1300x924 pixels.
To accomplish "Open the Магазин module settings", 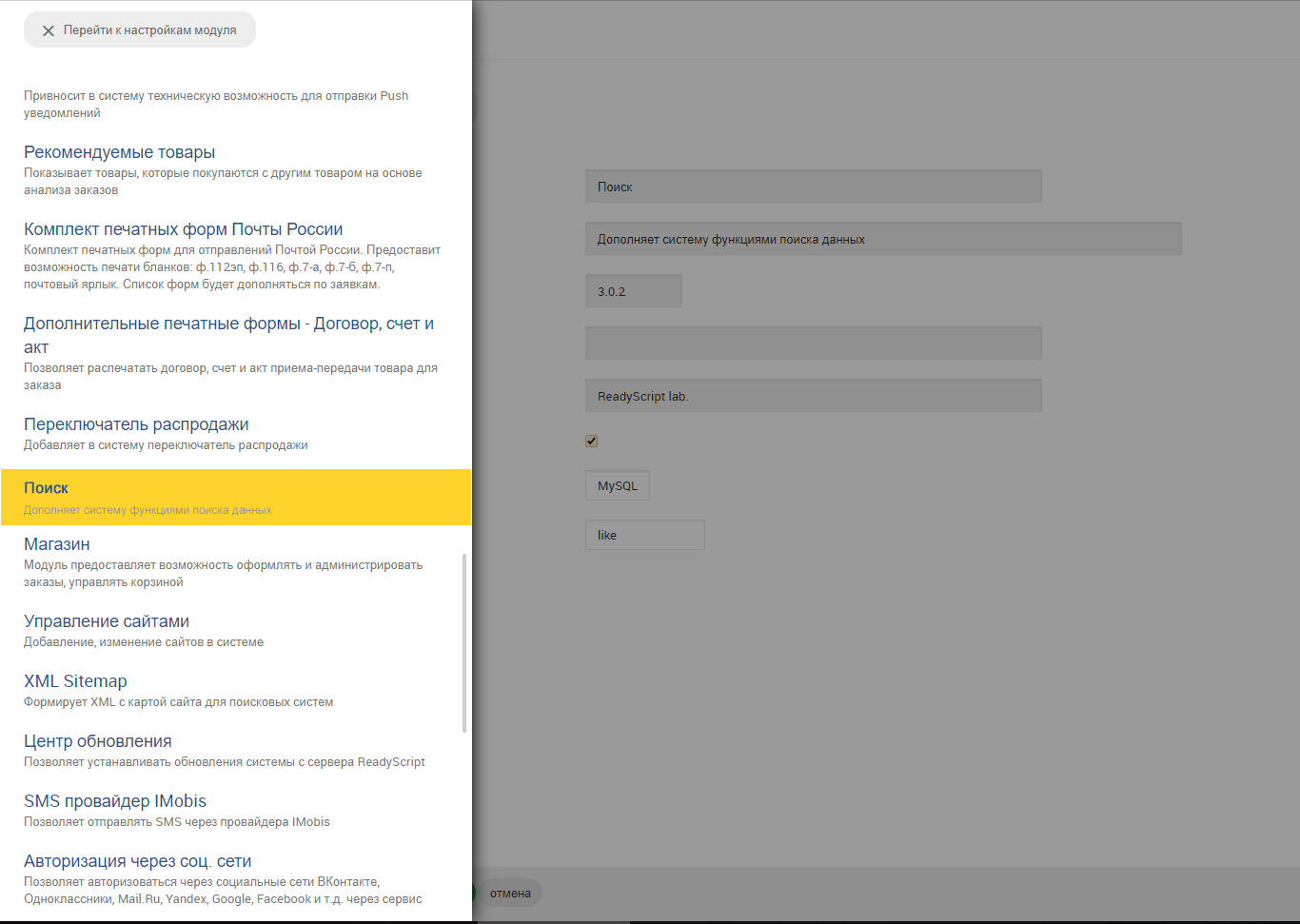I will 57,544.
